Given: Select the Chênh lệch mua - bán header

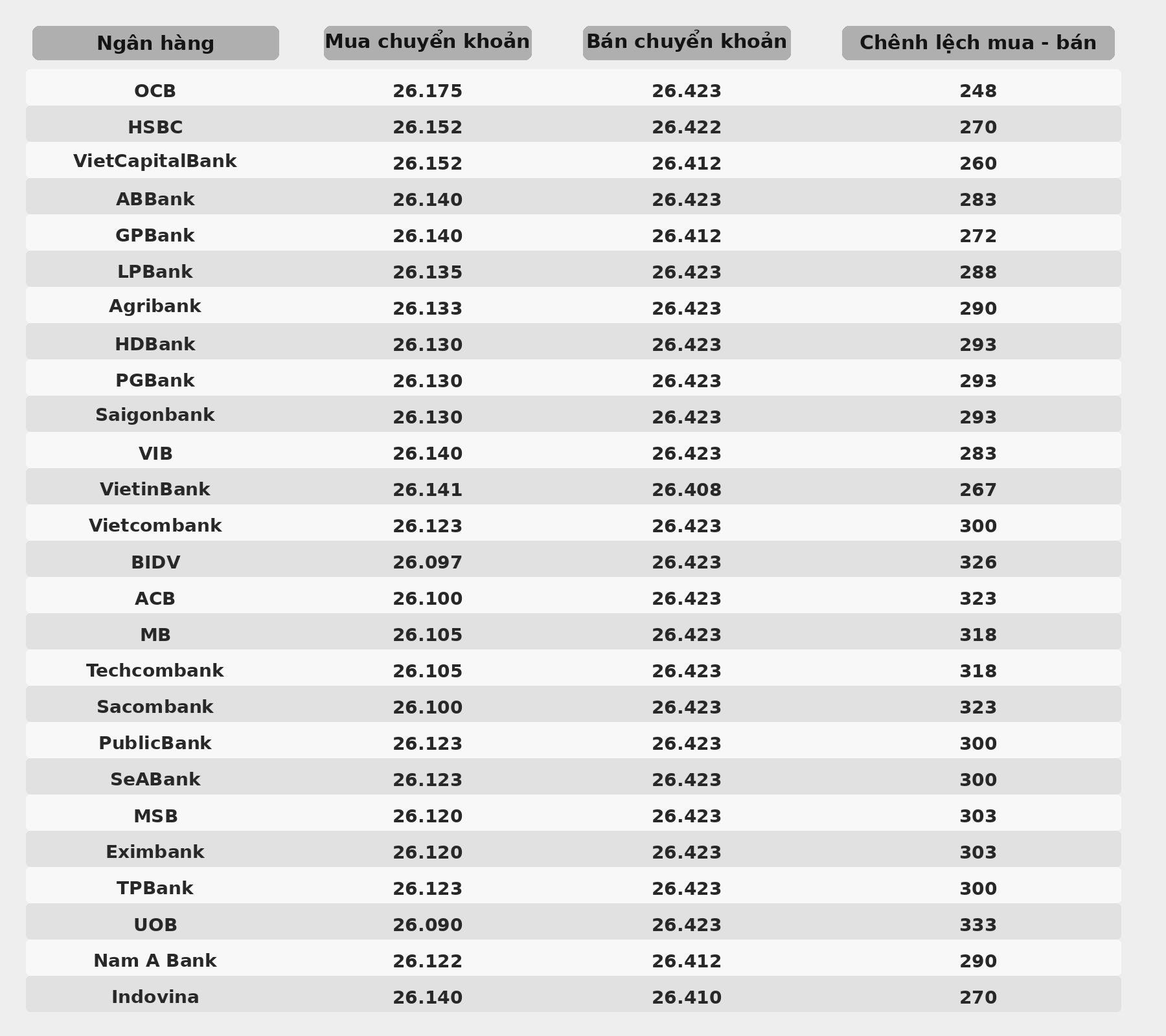Looking at the screenshot, I should tap(978, 43).
